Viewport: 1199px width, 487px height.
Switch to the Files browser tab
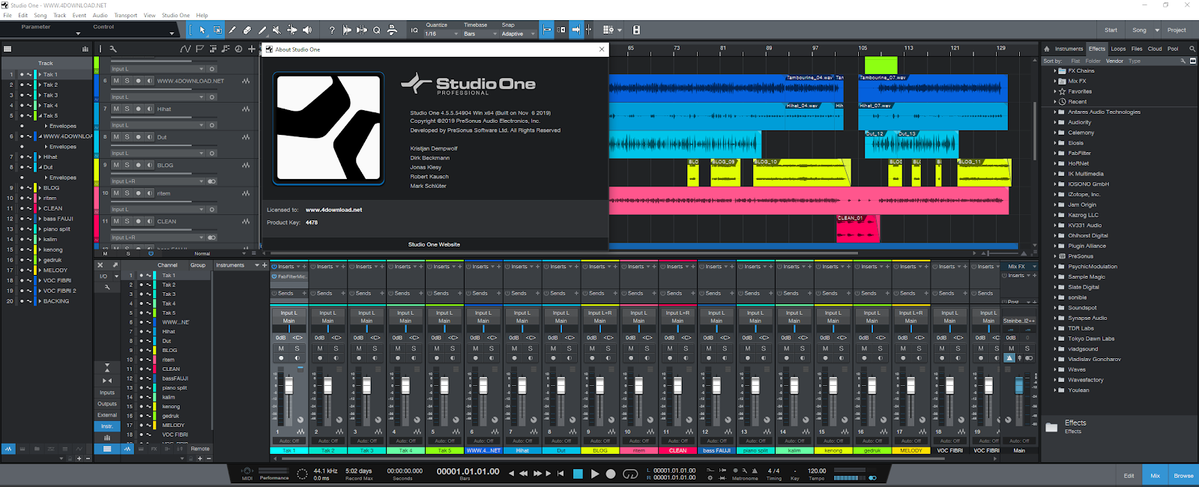click(x=1137, y=49)
